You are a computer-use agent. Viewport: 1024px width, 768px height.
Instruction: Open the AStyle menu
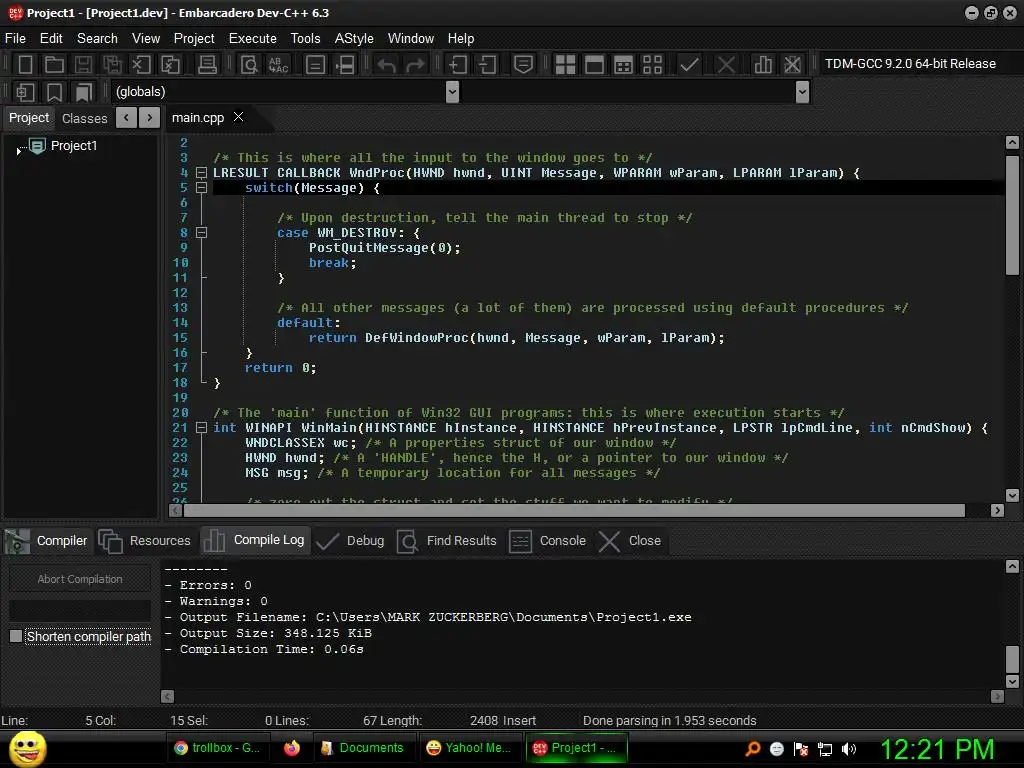click(354, 39)
